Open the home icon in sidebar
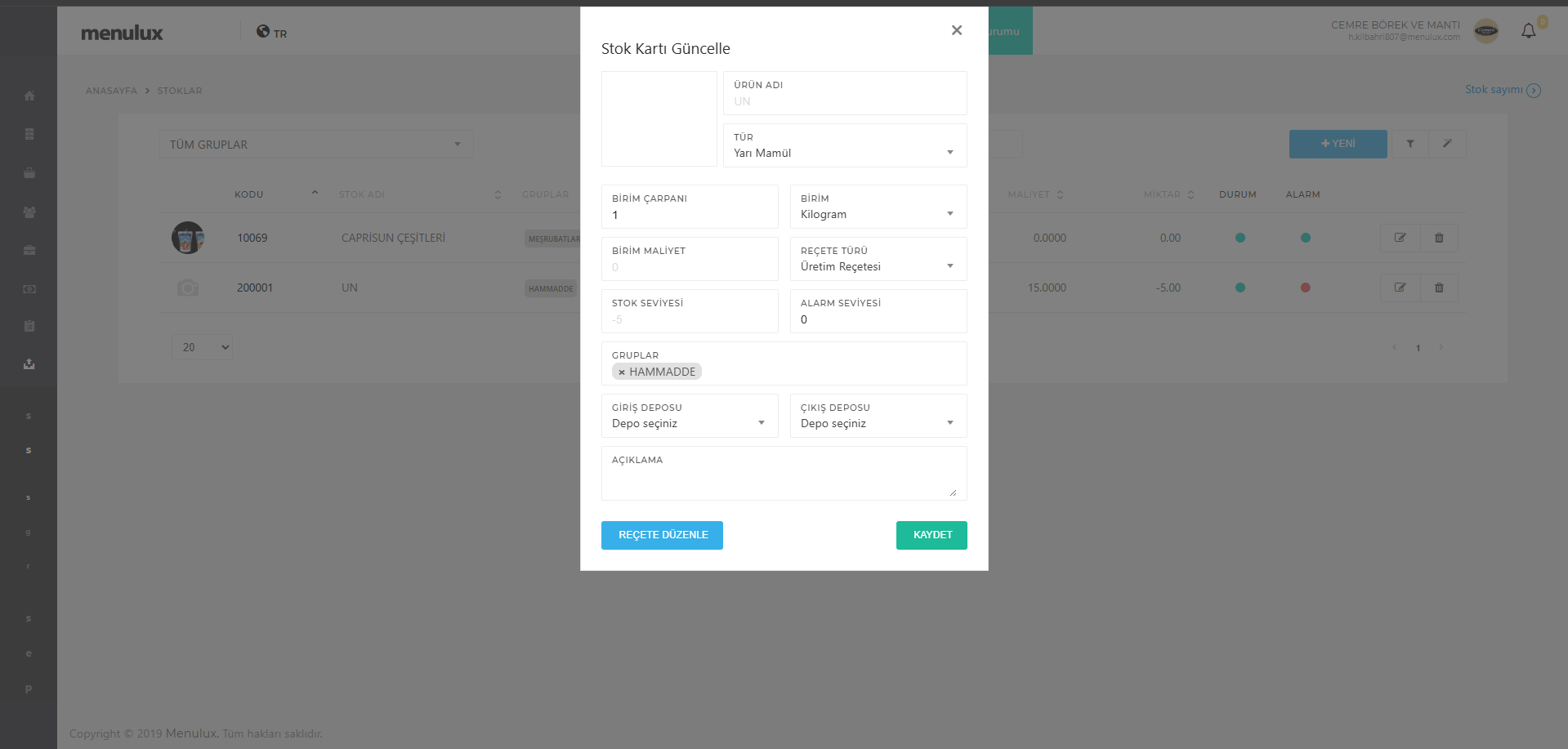This screenshot has height=749, width=1568. click(29, 96)
